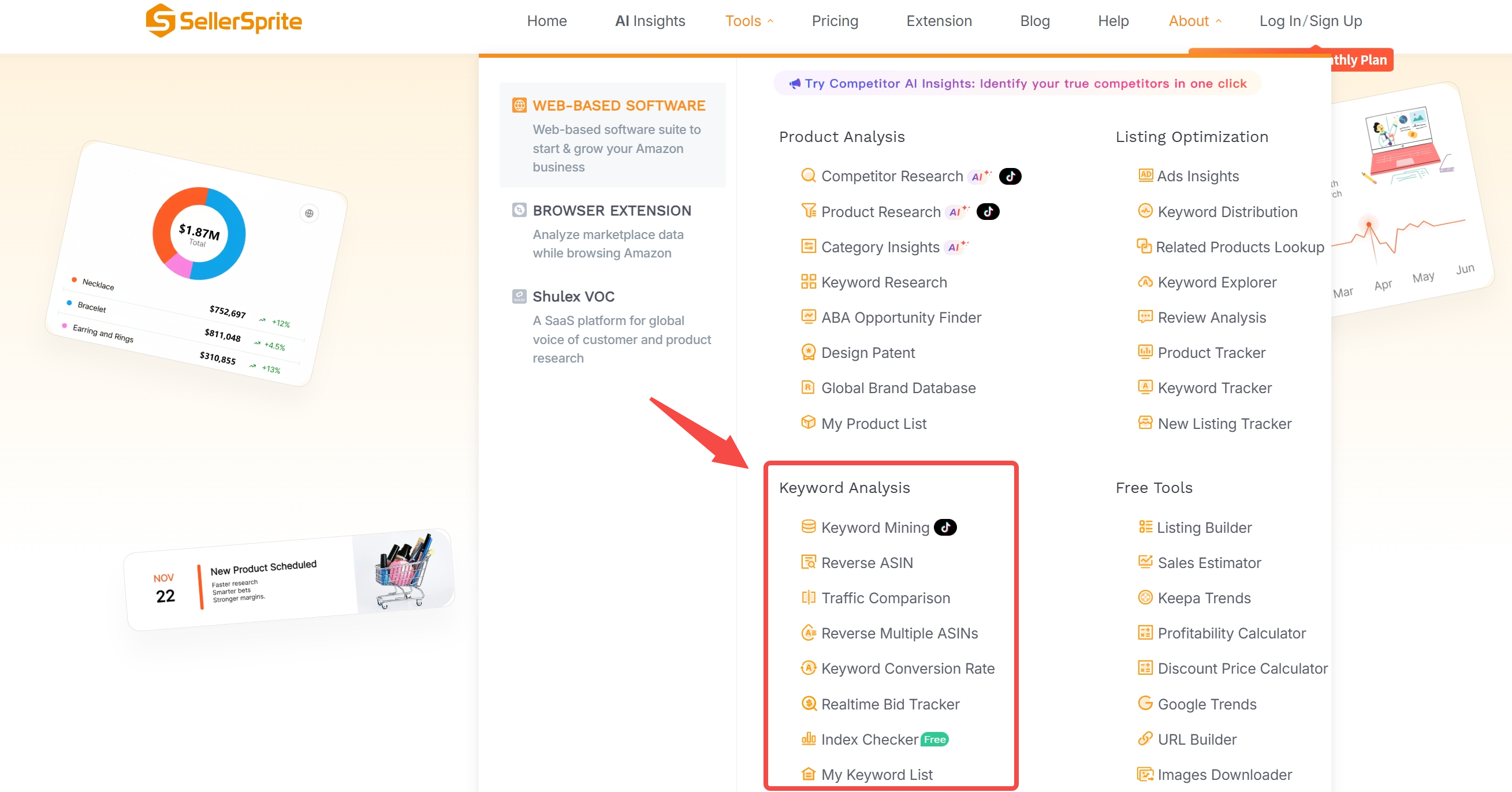Click the Try Competitor AI Insights banner
The height and width of the screenshot is (792, 1512).
click(x=1017, y=83)
